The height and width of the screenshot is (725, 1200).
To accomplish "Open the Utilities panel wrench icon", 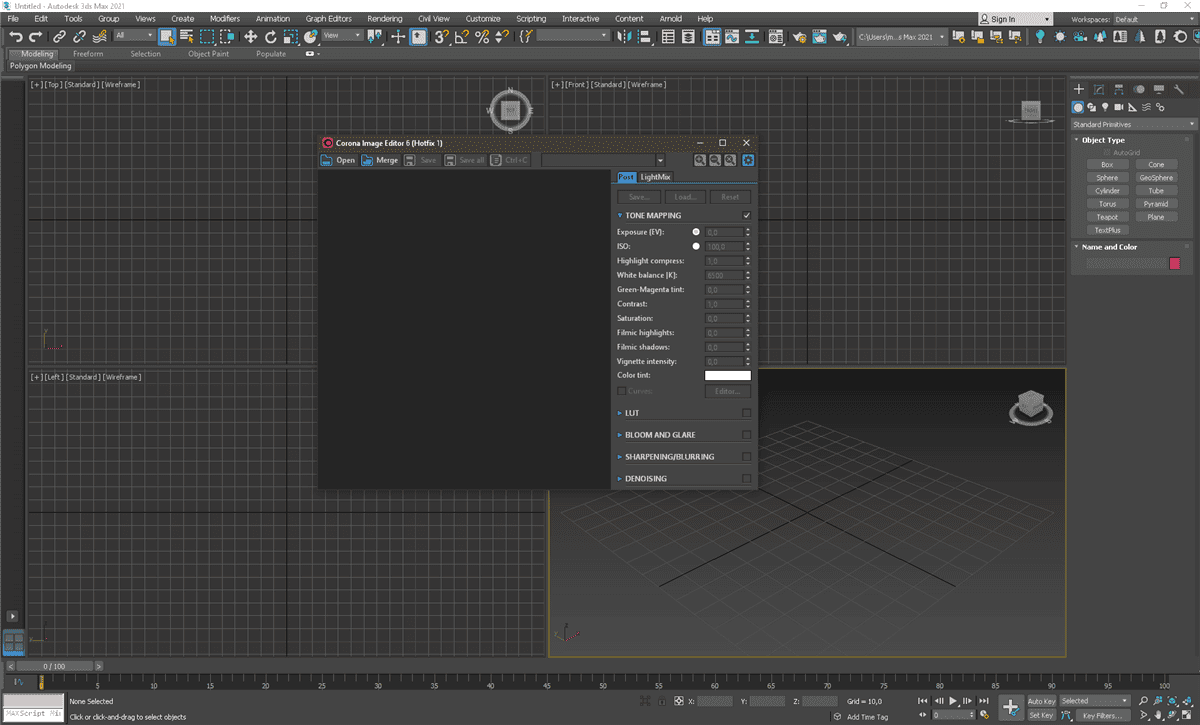I will (1179, 90).
